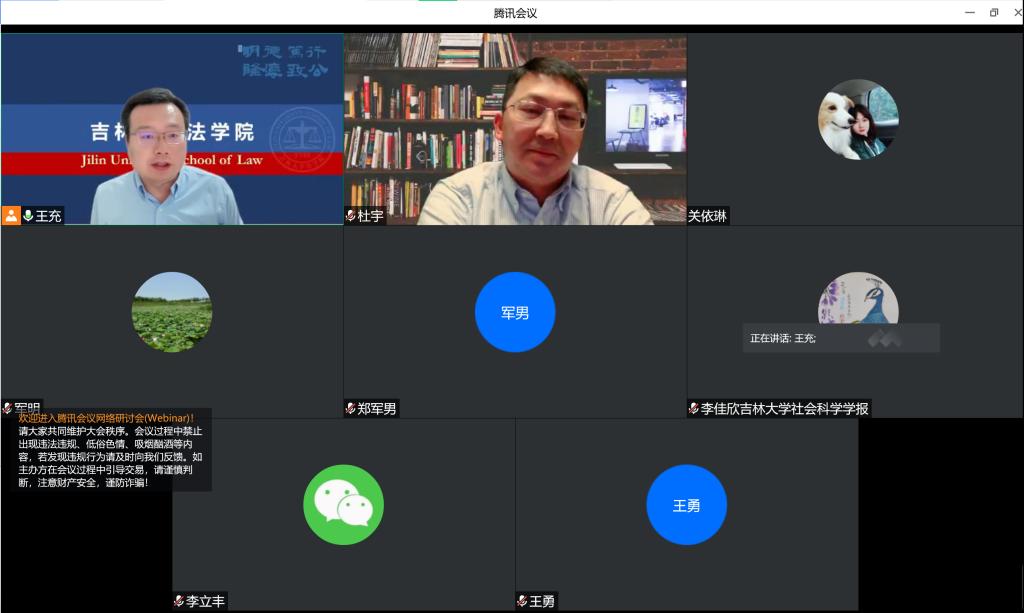The image size is (1024, 613).
Task: Click 王勇's muted microphone icon
Action: pyautogui.click(x=522, y=601)
